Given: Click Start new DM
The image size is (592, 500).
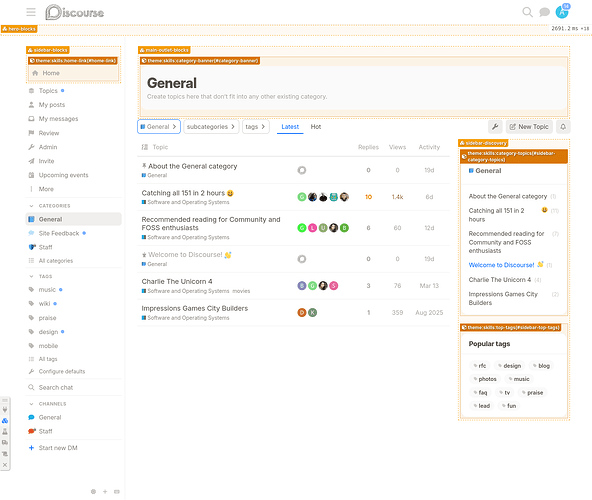Looking at the screenshot, I should coord(74,448).
